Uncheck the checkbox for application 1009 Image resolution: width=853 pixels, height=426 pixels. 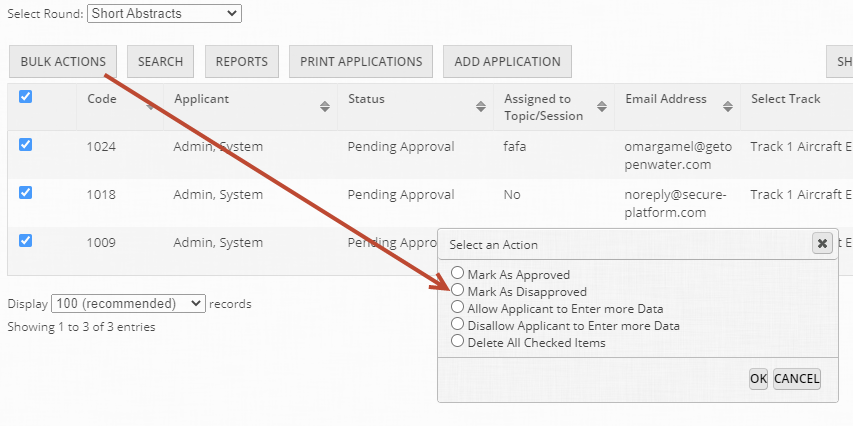26,241
